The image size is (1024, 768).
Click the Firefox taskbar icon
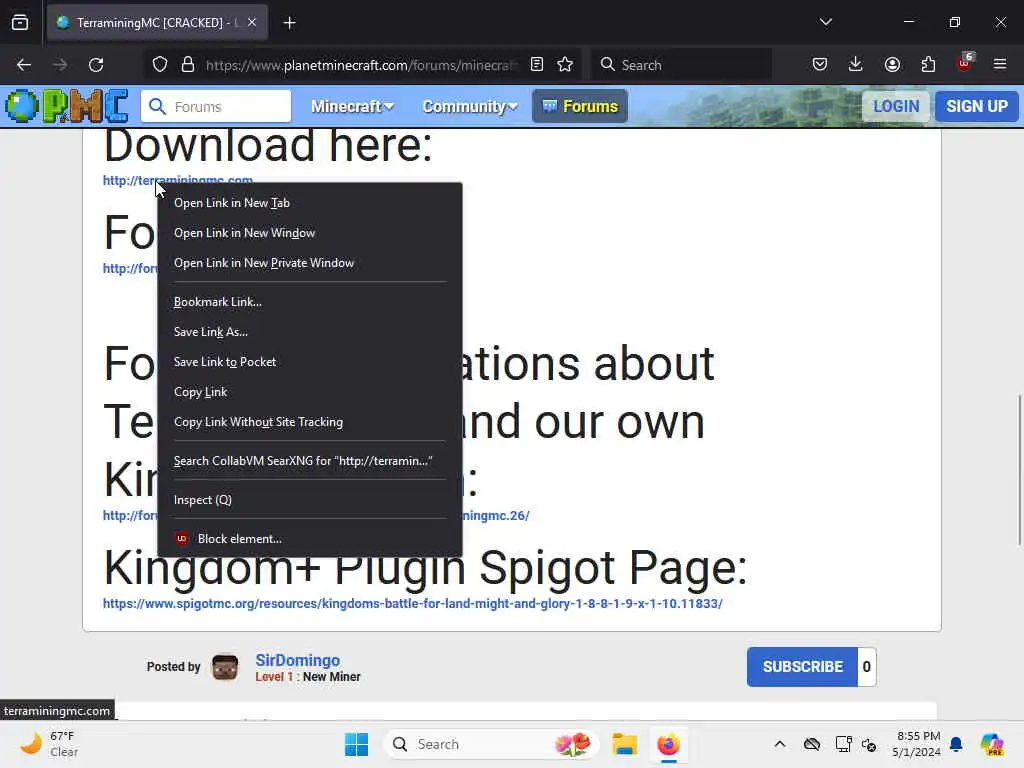coord(669,744)
